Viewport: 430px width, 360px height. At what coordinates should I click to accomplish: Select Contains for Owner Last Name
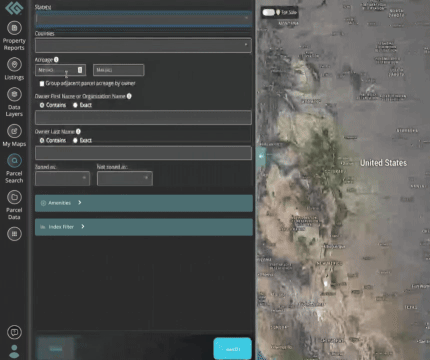(42, 140)
